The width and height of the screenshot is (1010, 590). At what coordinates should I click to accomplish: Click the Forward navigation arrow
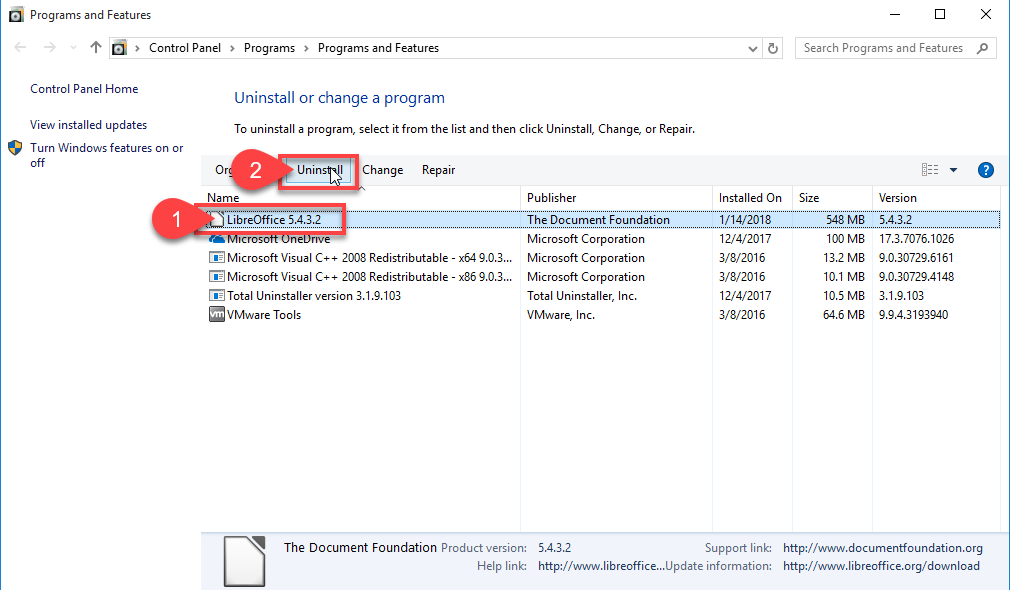point(50,48)
